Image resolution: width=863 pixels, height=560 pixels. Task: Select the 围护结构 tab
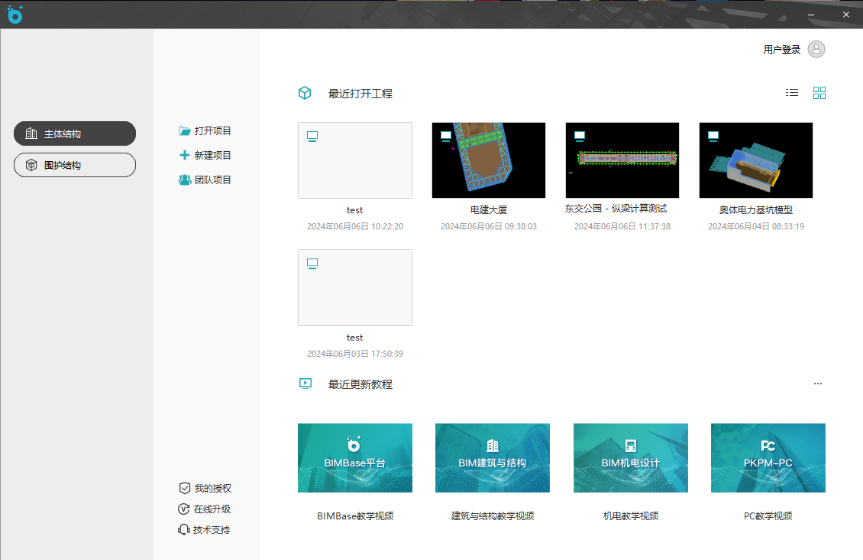(x=75, y=165)
